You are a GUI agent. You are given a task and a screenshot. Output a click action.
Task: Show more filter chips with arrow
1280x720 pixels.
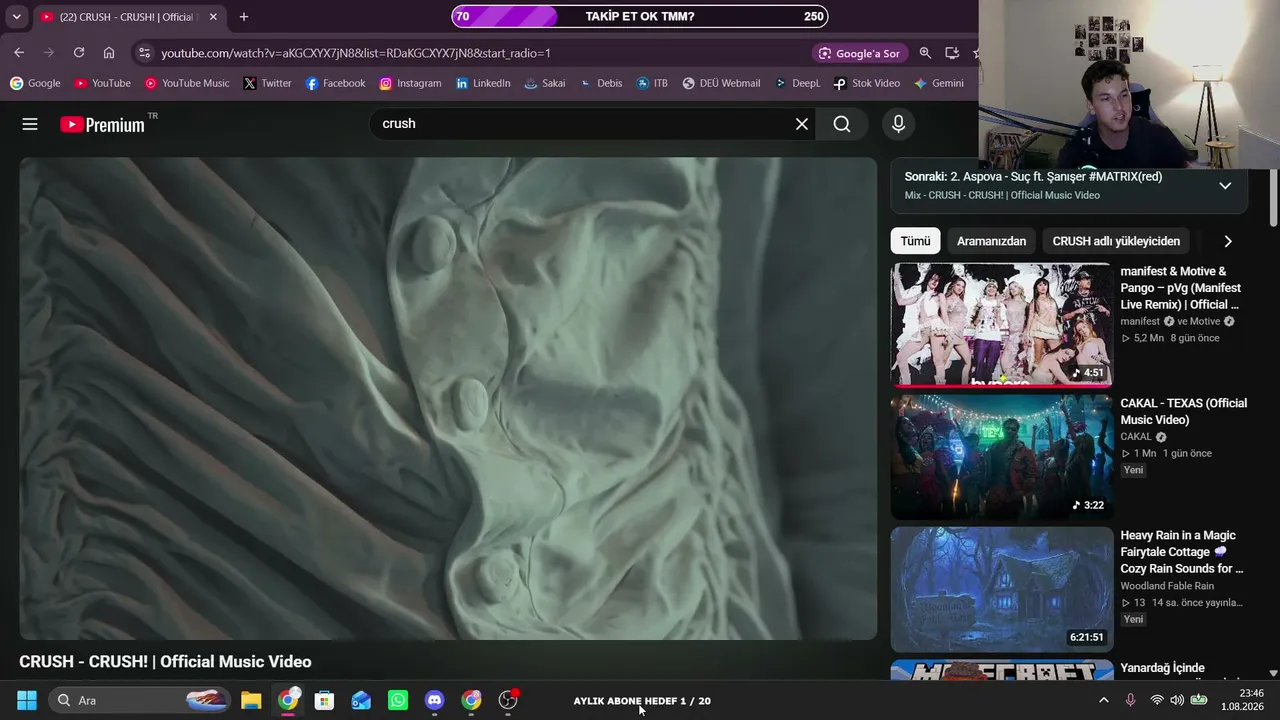pos(1228,241)
